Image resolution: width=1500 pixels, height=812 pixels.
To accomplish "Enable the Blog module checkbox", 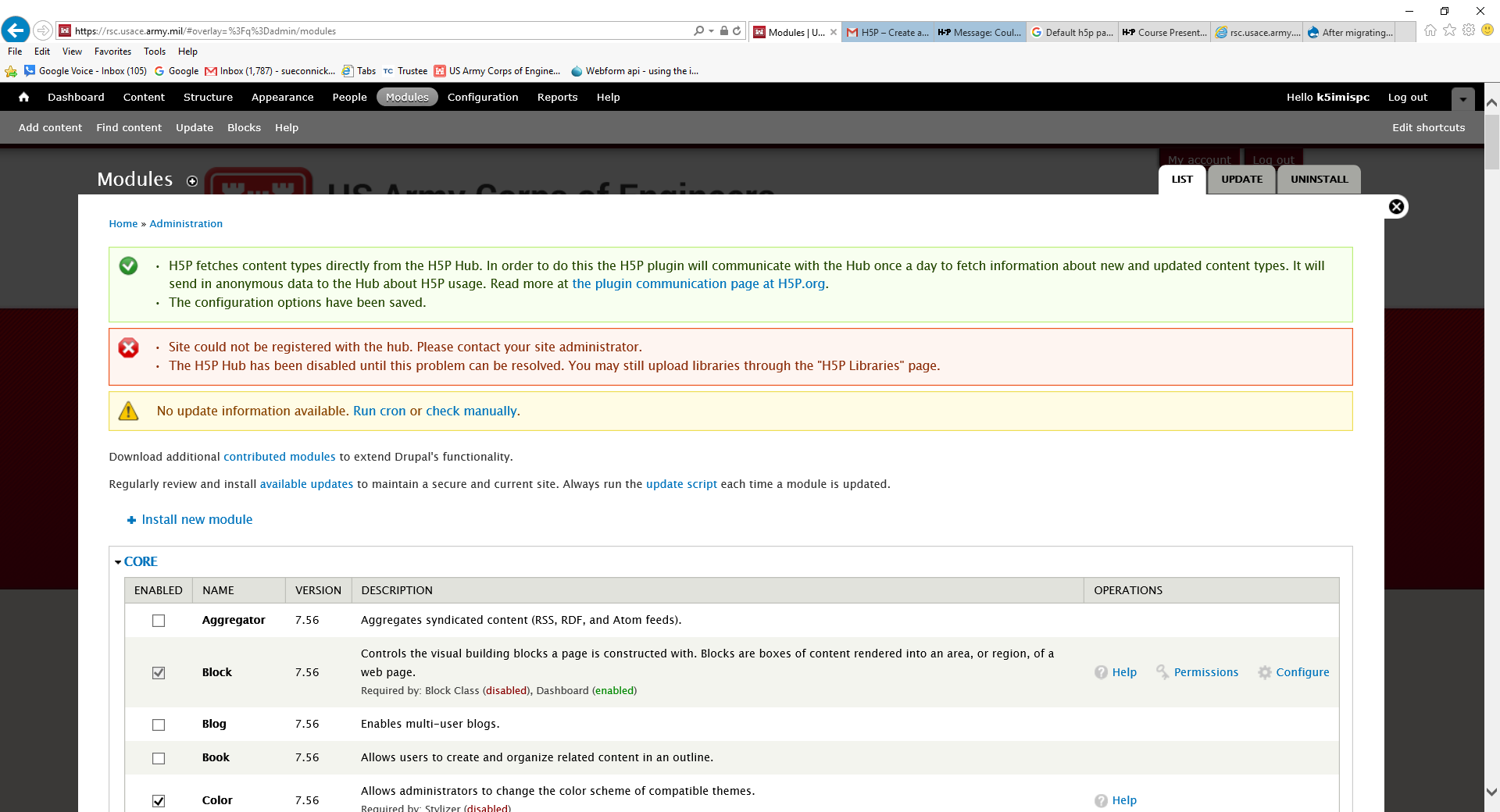I will point(159,725).
